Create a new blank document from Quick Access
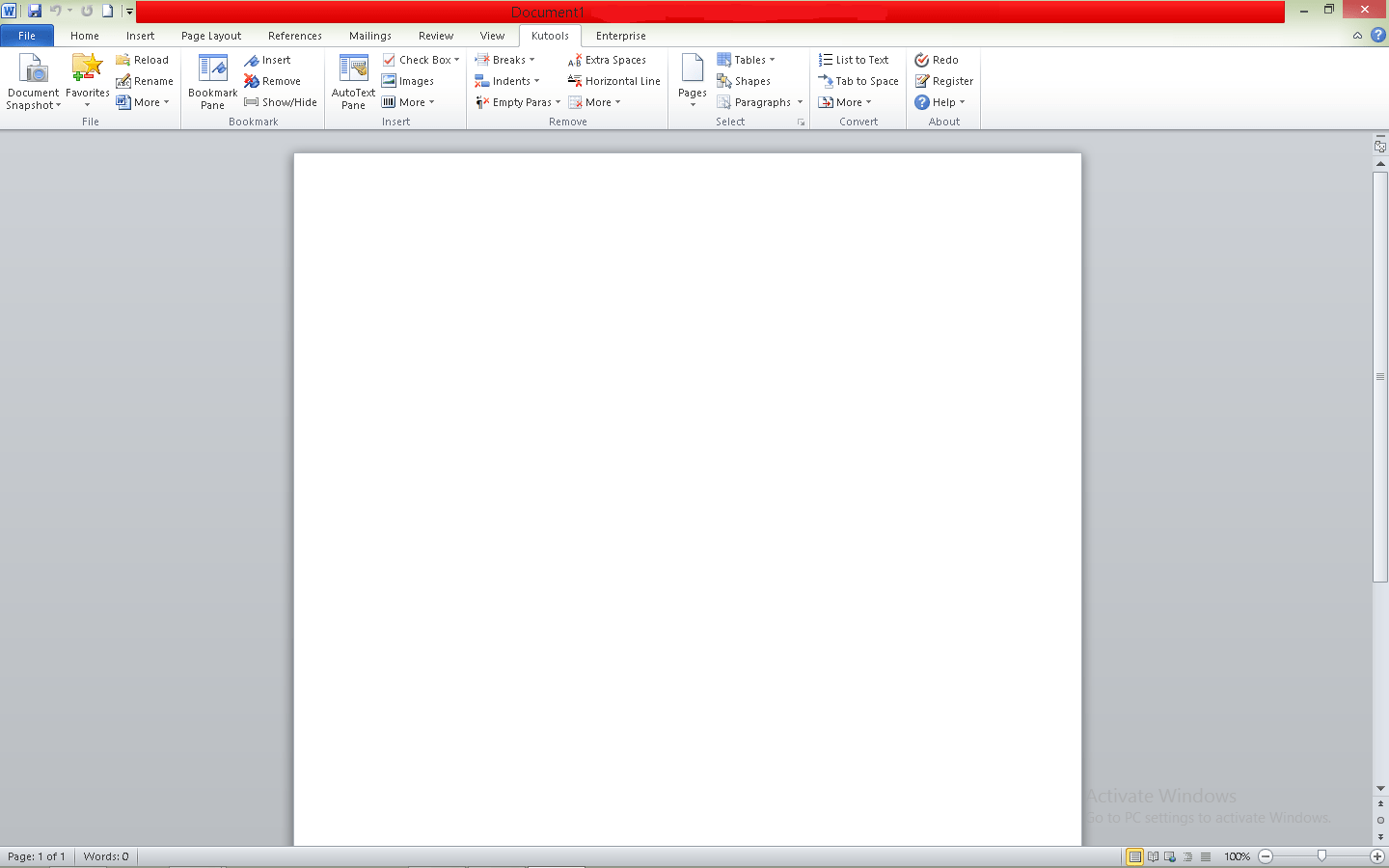Image resolution: width=1389 pixels, height=868 pixels. coord(108,11)
